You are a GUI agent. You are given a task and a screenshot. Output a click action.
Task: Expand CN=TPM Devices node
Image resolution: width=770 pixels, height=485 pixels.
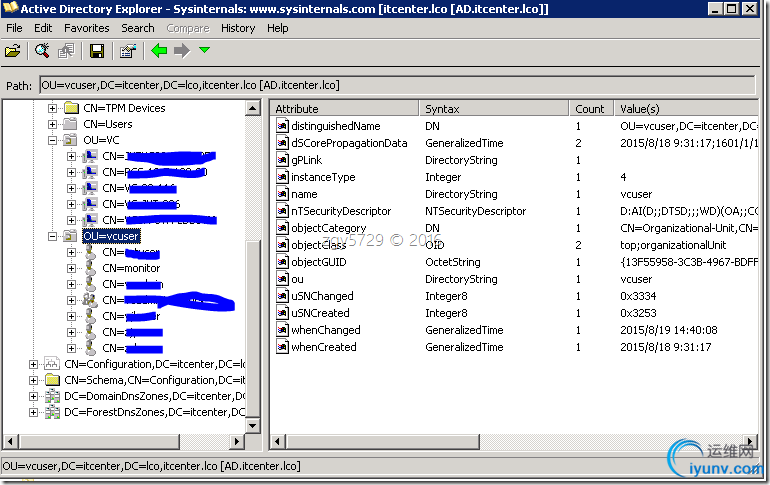coord(53,108)
